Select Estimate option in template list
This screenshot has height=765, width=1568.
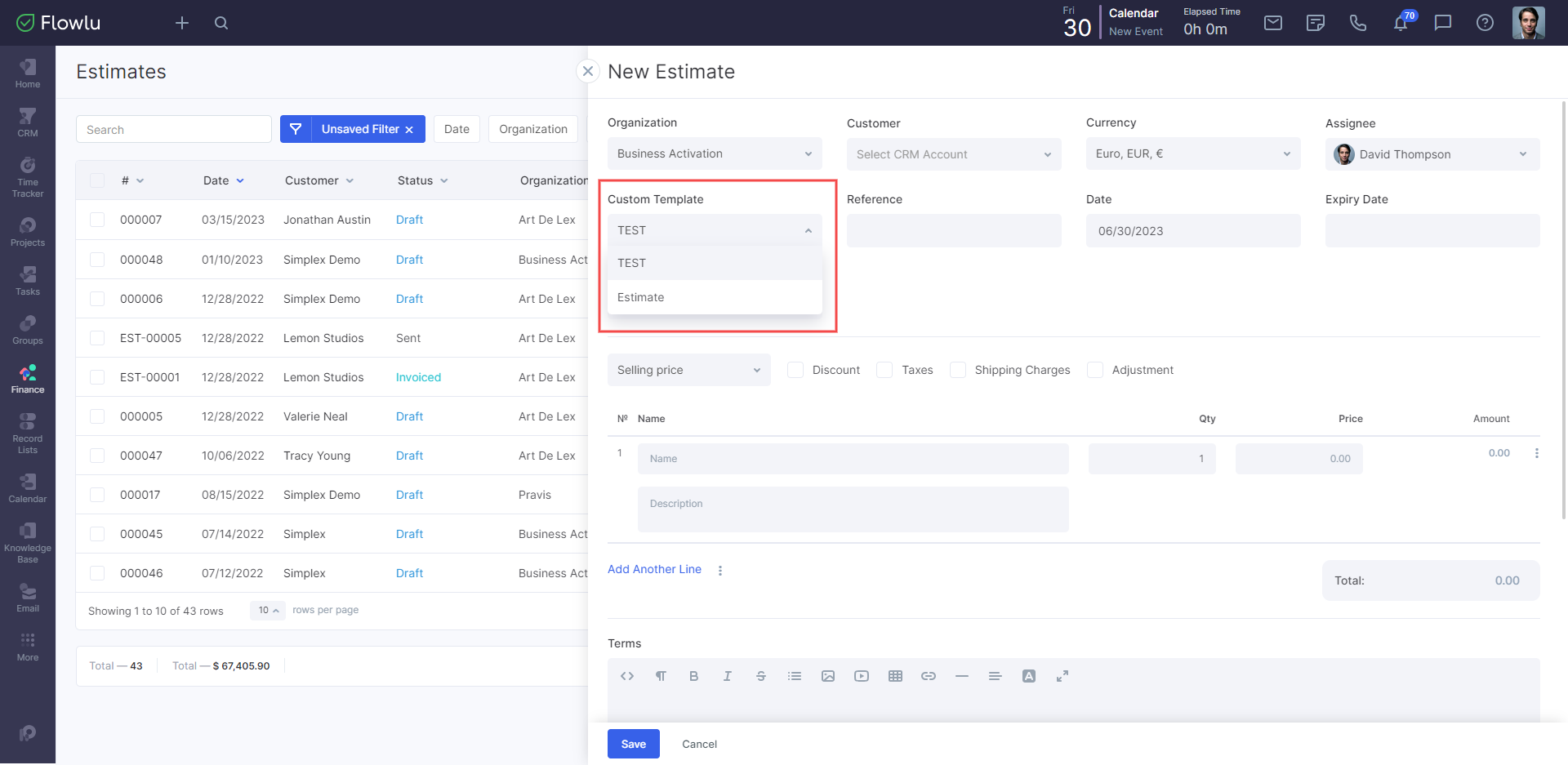point(715,297)
